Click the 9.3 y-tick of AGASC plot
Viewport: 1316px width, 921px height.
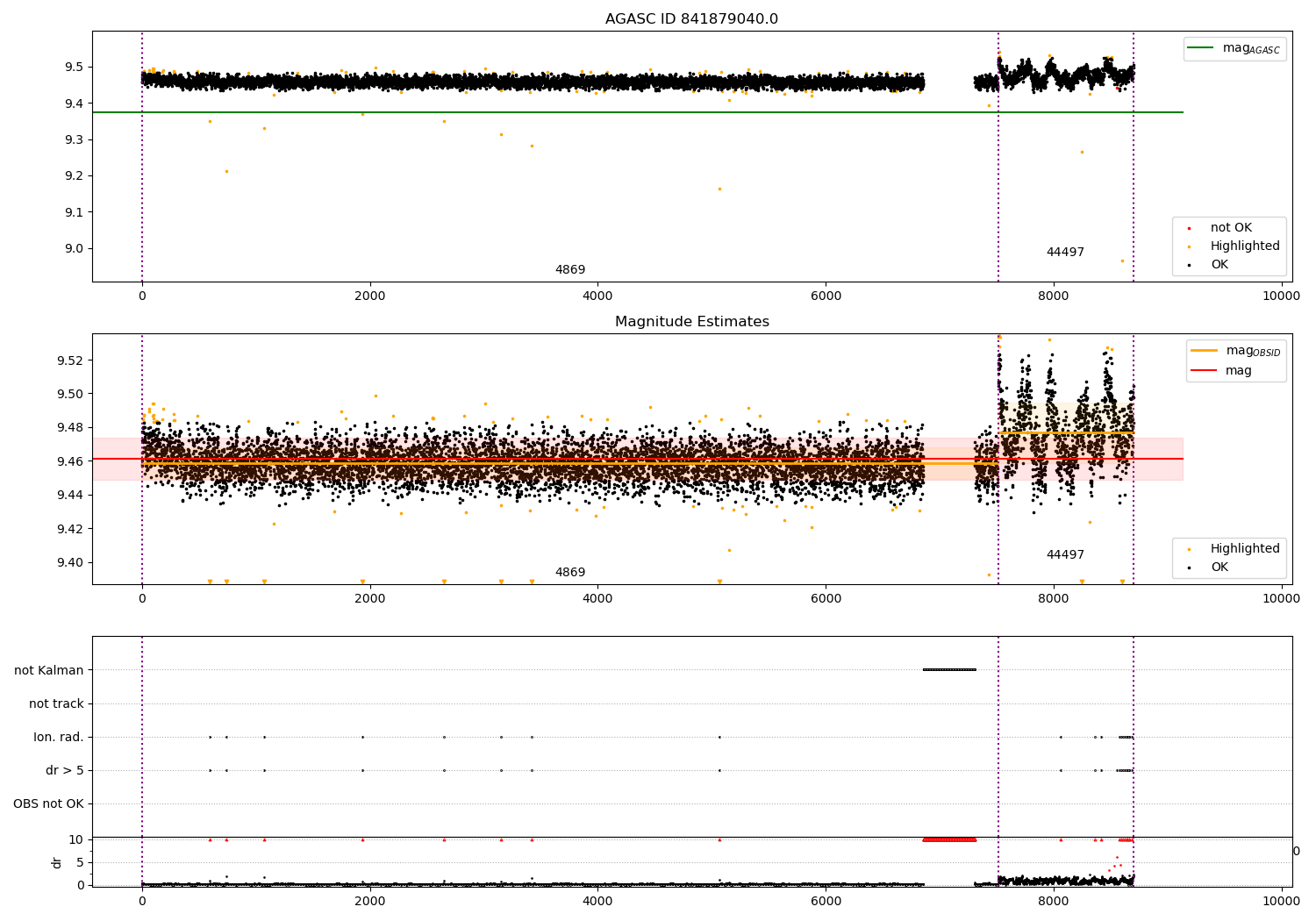click(x=73, y=139)
